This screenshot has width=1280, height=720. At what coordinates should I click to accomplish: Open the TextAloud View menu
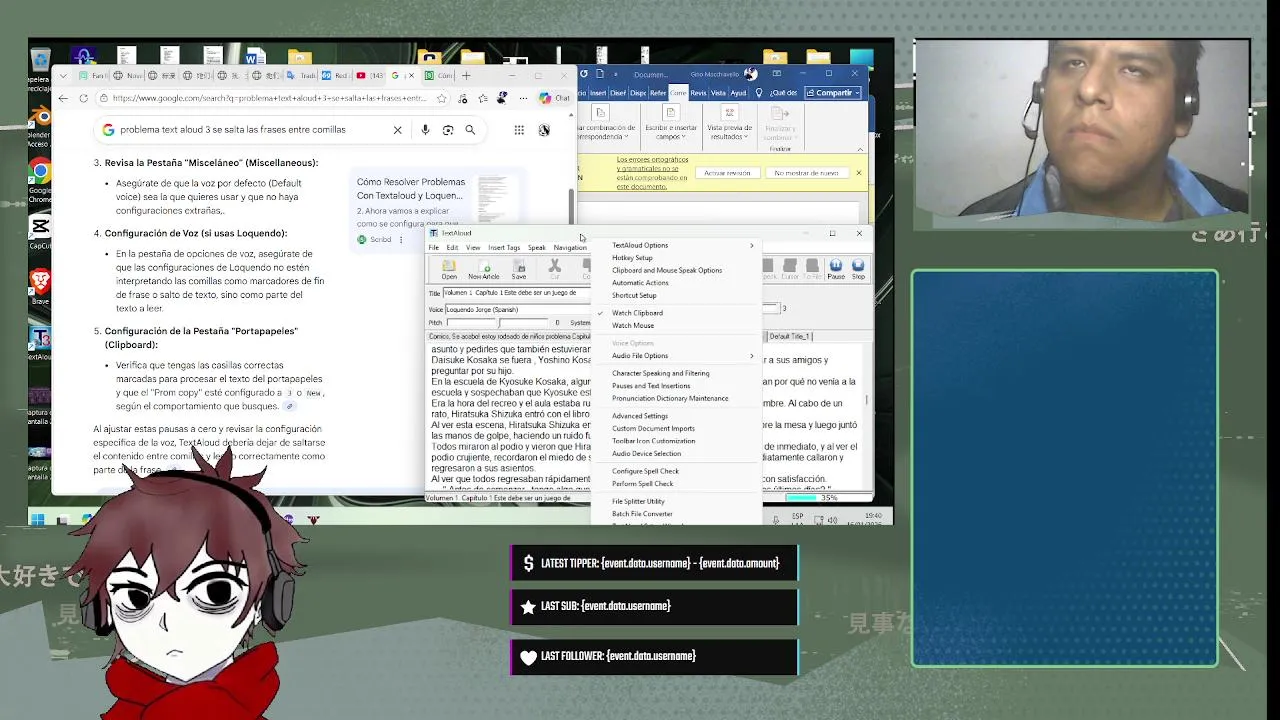pyautogui.click(x=473, y=247)
